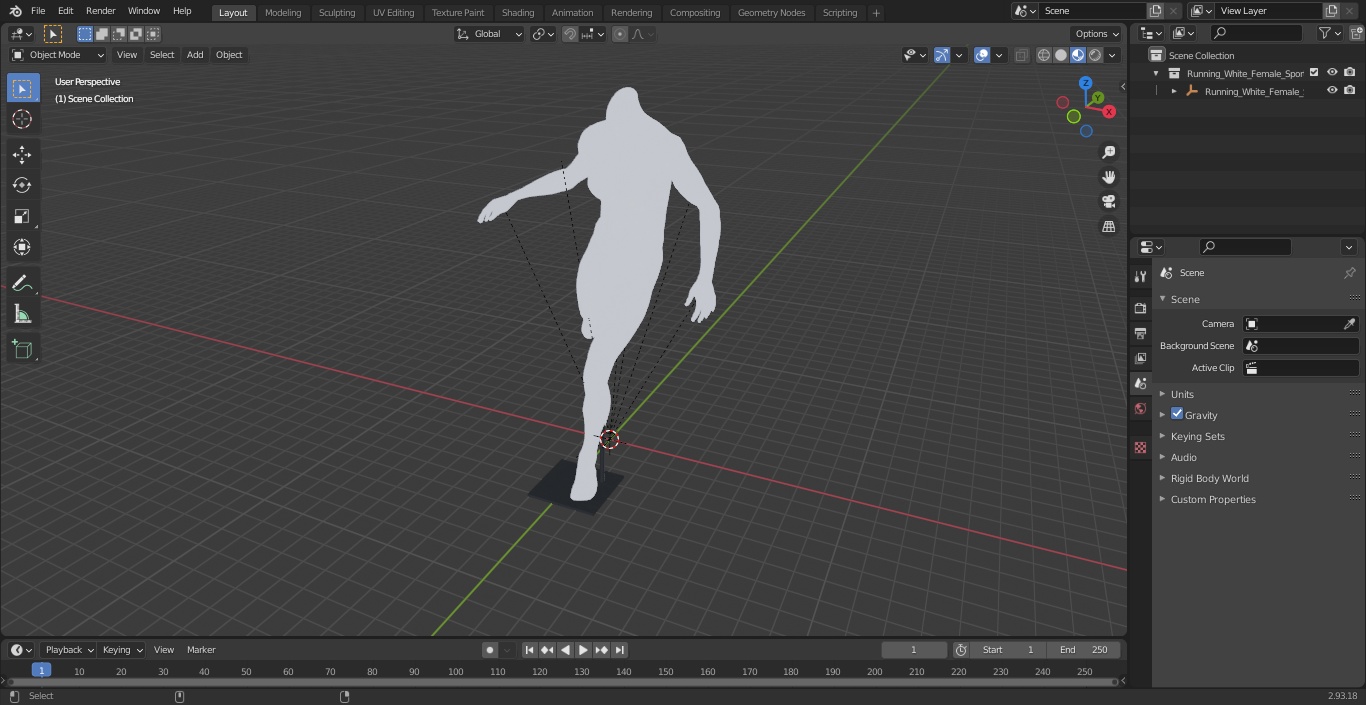Open the Render properties tab icon

pyautogui.click(x=1140, y=308)
